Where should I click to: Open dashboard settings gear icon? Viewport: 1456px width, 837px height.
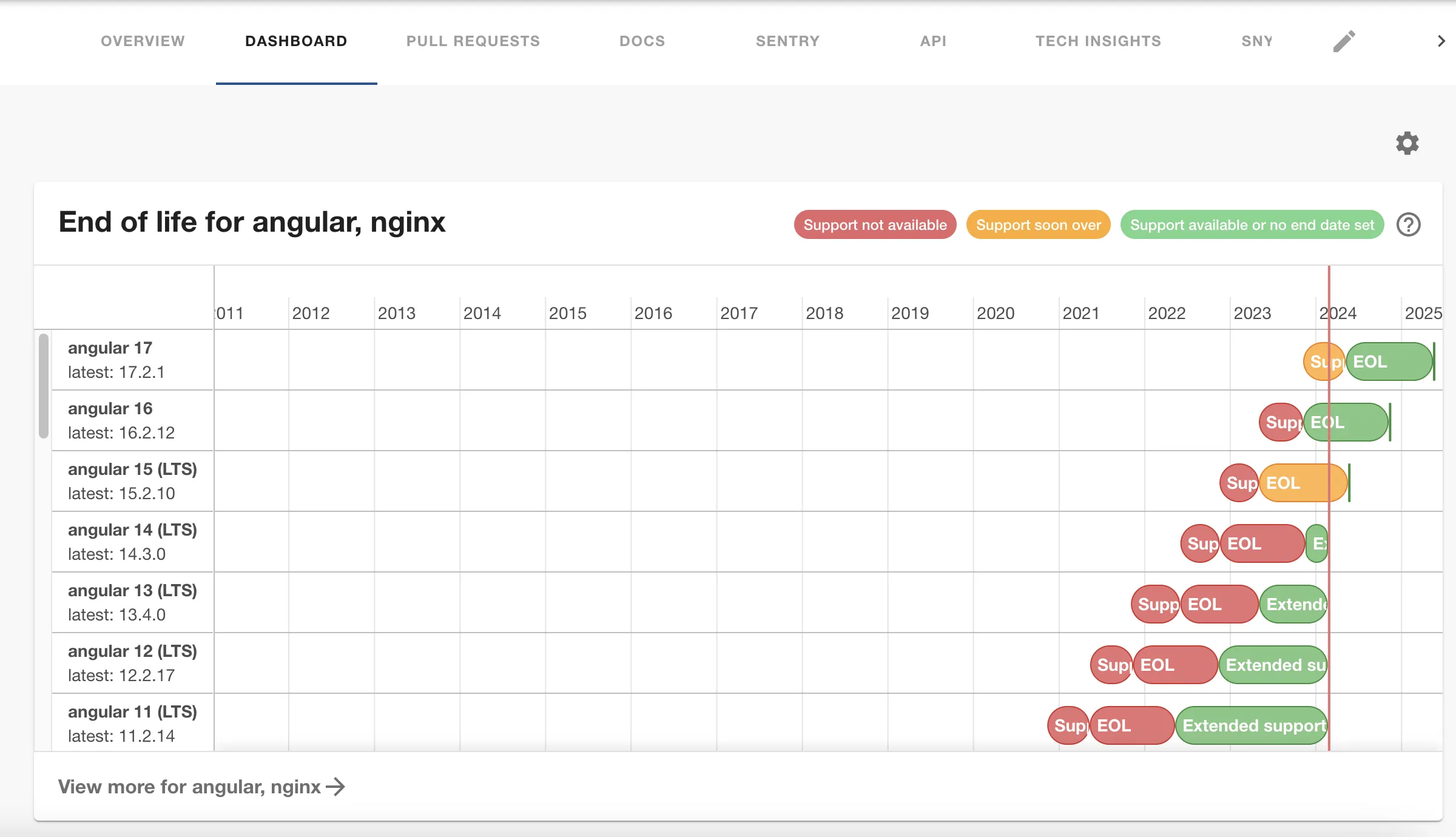(1407, 143)
